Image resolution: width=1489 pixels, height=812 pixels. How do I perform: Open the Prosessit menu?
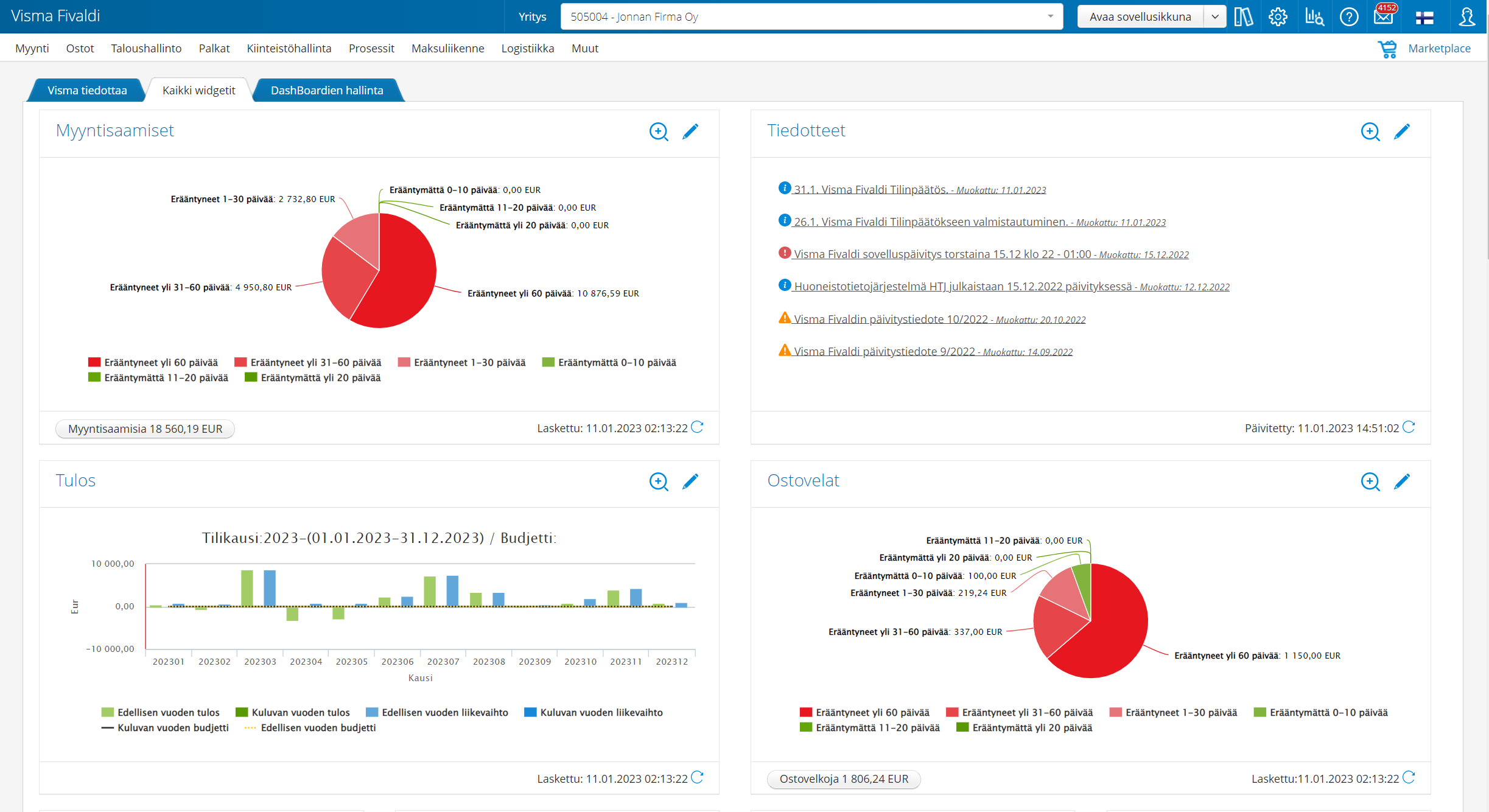[x=371, y=49]
